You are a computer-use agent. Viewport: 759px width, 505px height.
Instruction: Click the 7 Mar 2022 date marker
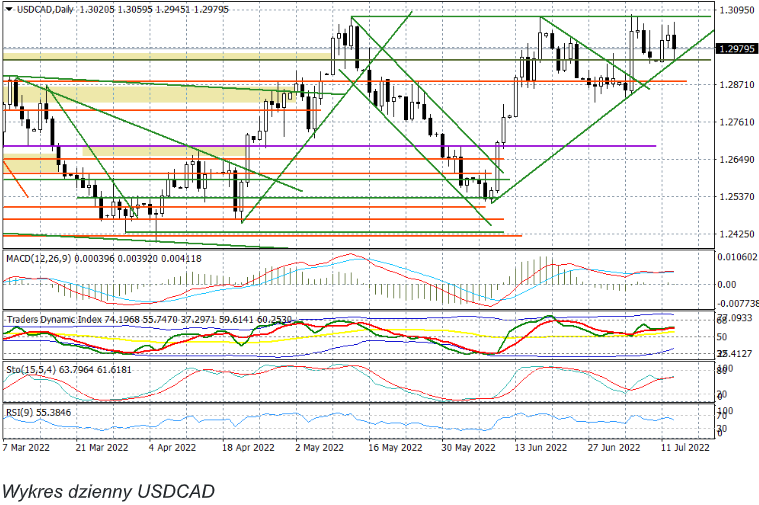pos(27,449)
